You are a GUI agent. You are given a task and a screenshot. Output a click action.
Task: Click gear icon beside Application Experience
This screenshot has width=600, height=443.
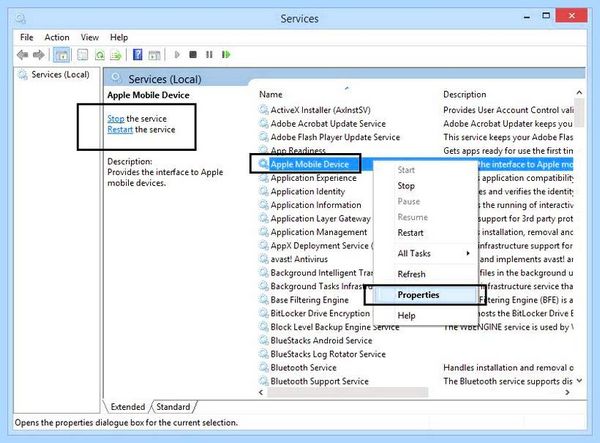pos(264,178)
